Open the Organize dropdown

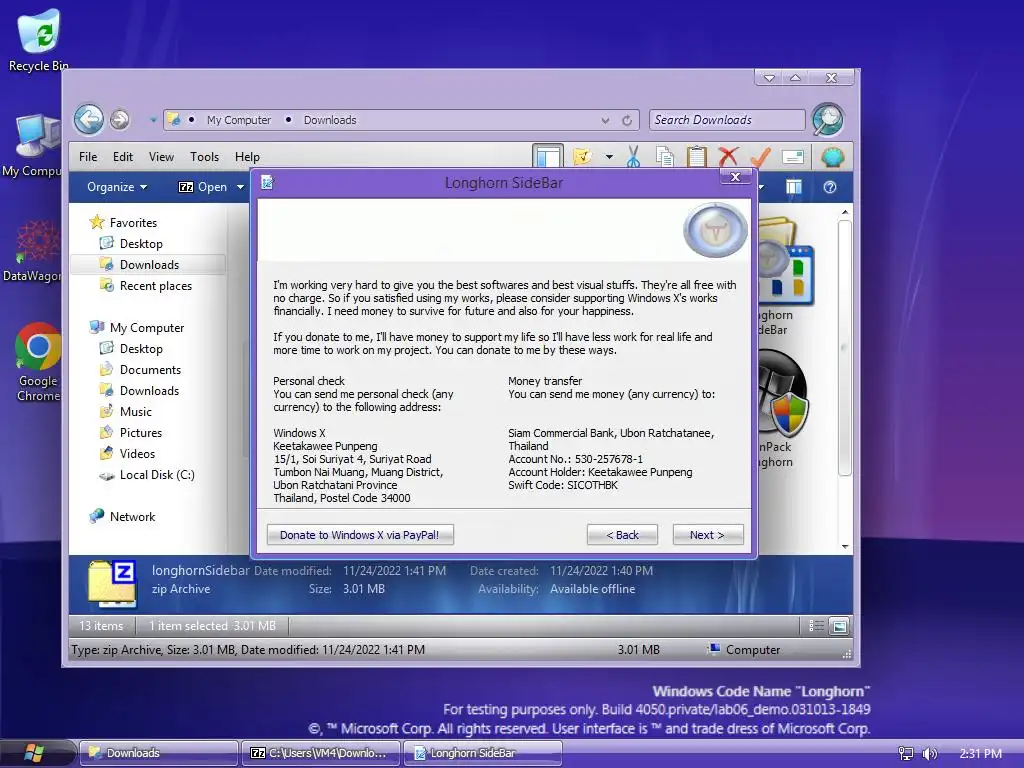coord(117,187)
